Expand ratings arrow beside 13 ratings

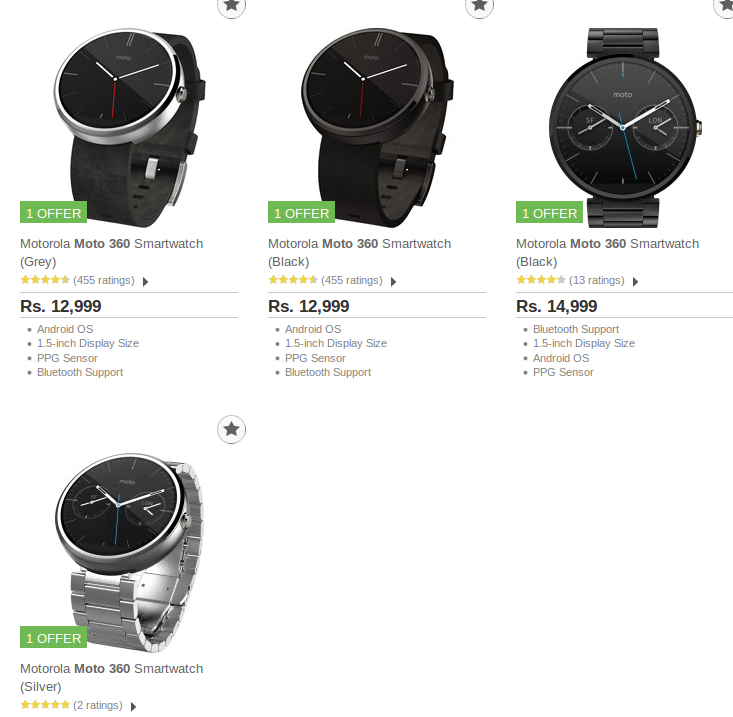coord(635,281)
